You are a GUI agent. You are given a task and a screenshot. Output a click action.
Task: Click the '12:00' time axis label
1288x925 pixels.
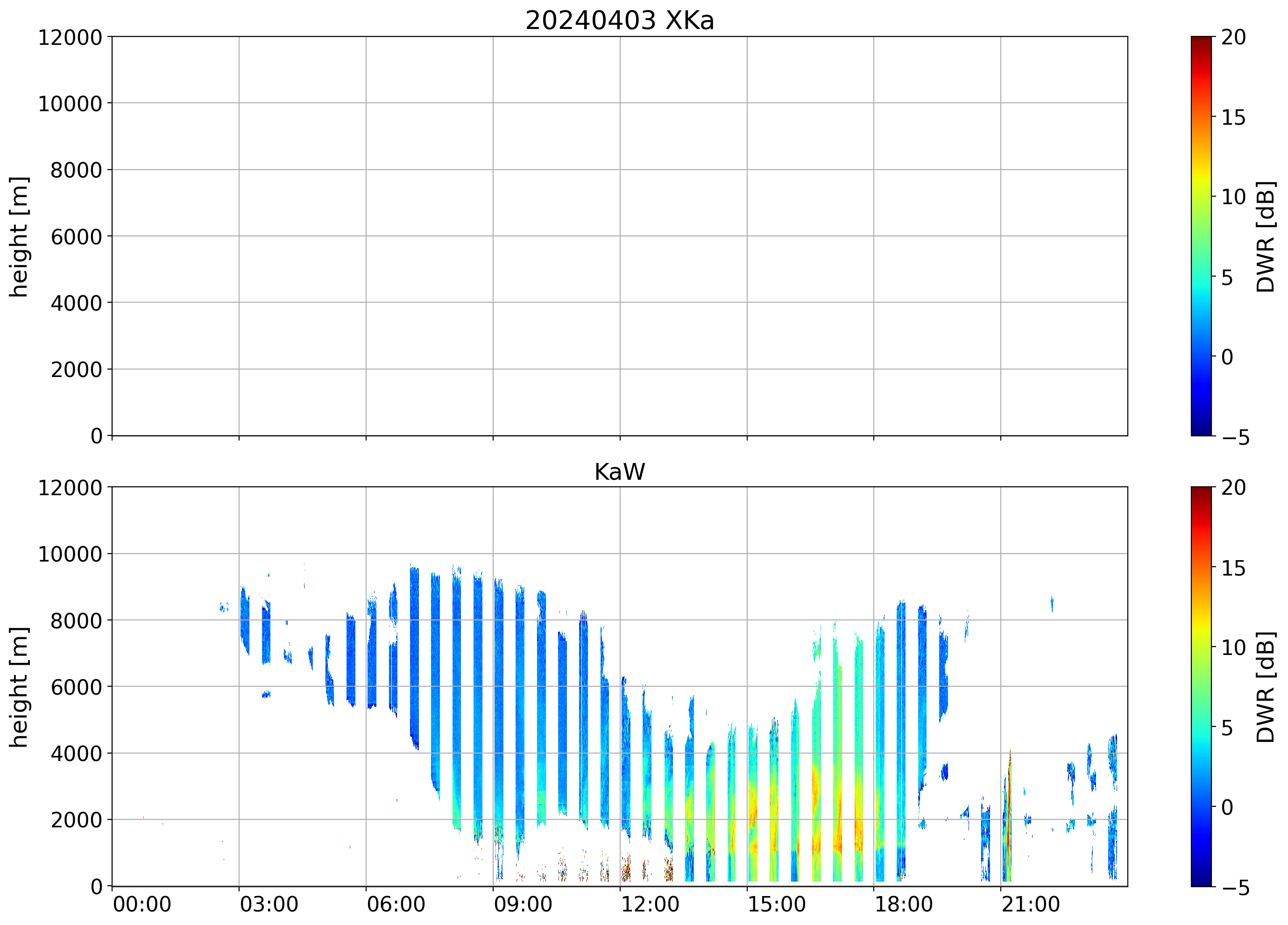coord(650,904)
